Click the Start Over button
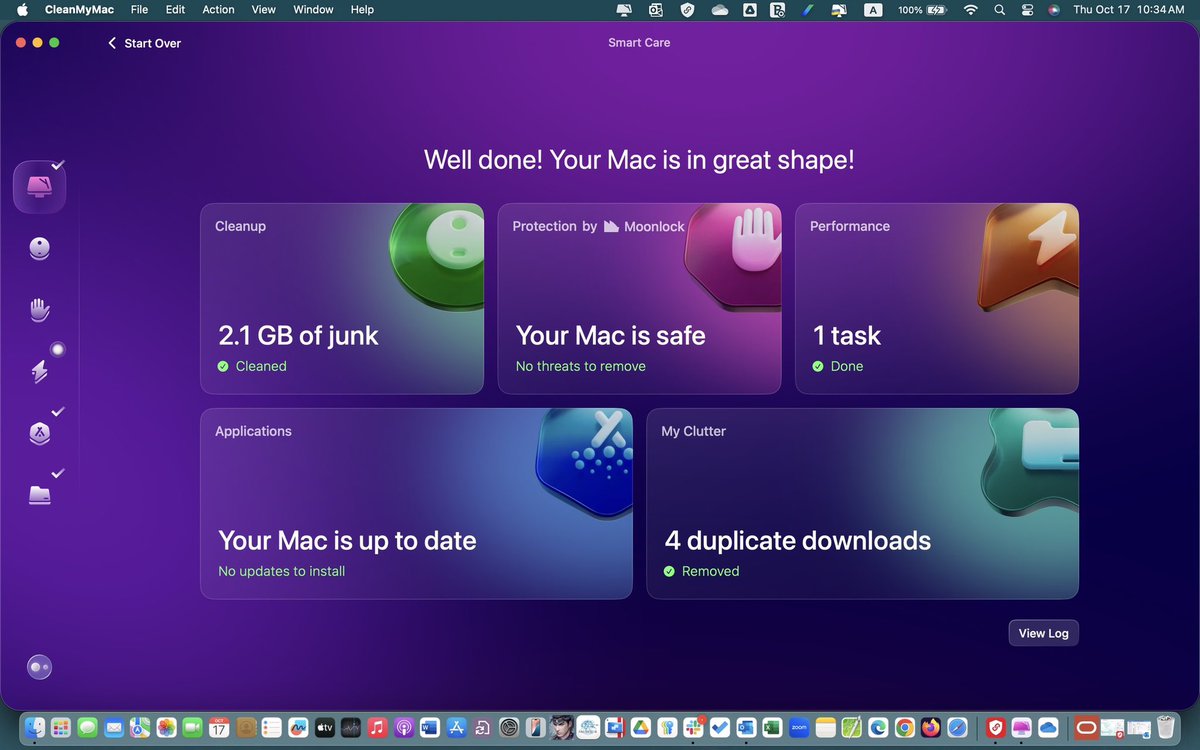Screen dimensions: 1200x750 tap(145, 43)
